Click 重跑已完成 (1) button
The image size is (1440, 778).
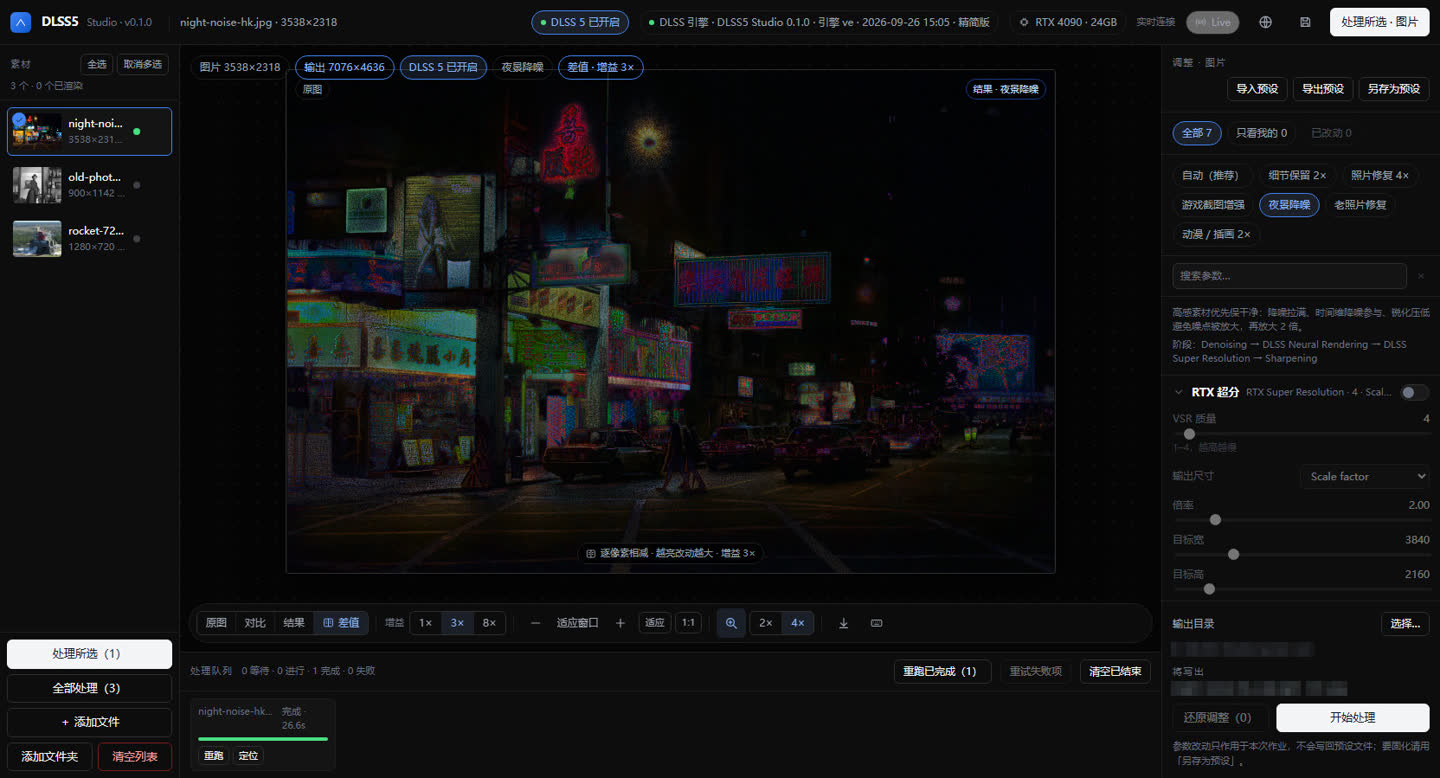pos(941,671)
